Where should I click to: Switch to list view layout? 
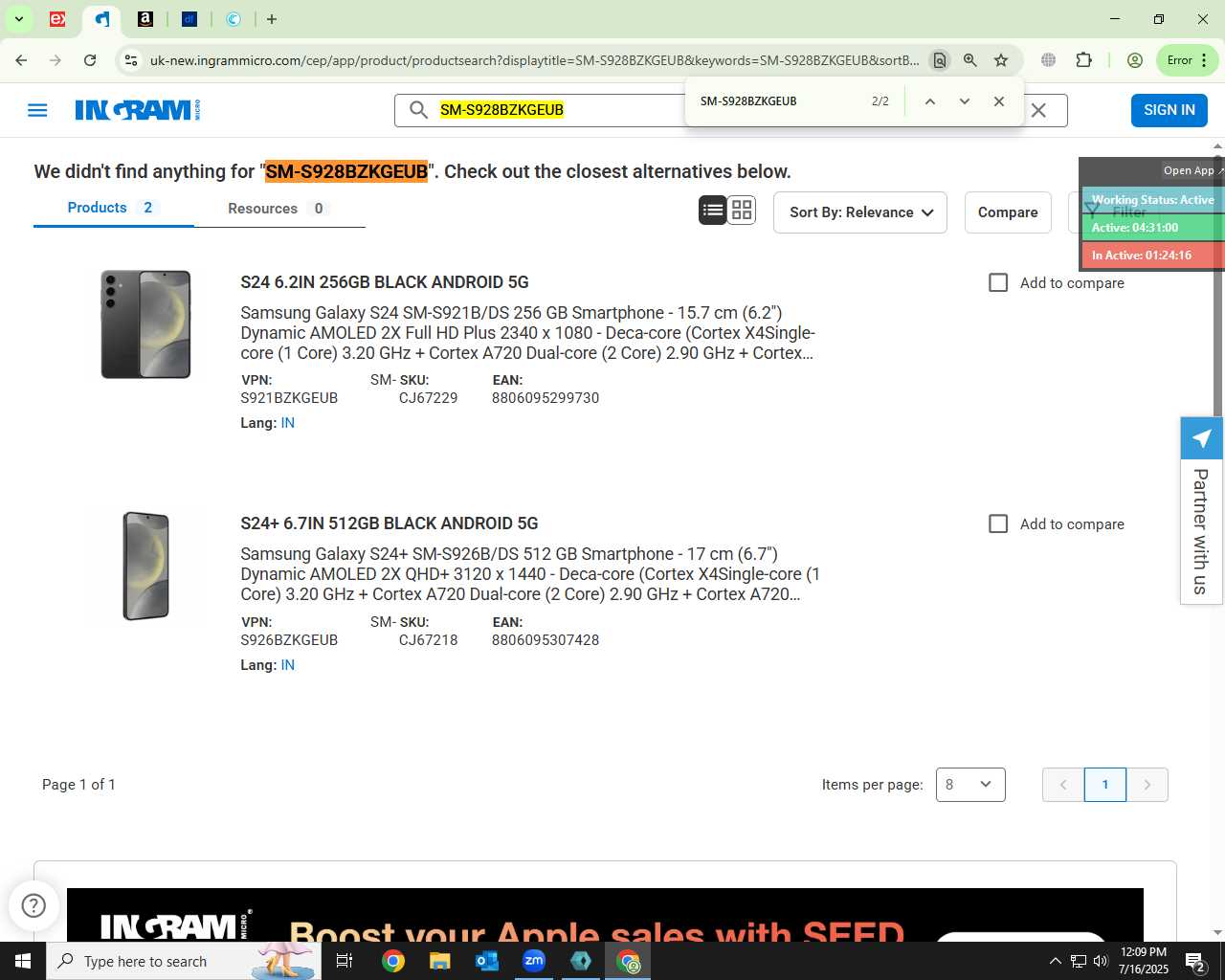(713, 211)
